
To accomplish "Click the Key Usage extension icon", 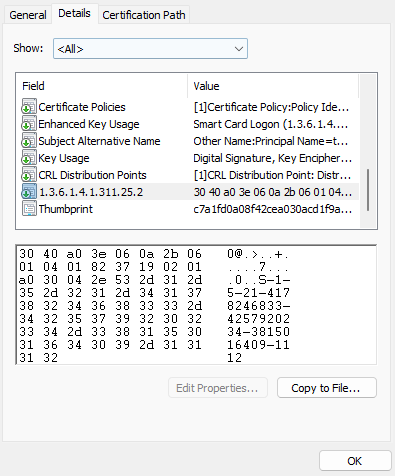I will (29, 158).
